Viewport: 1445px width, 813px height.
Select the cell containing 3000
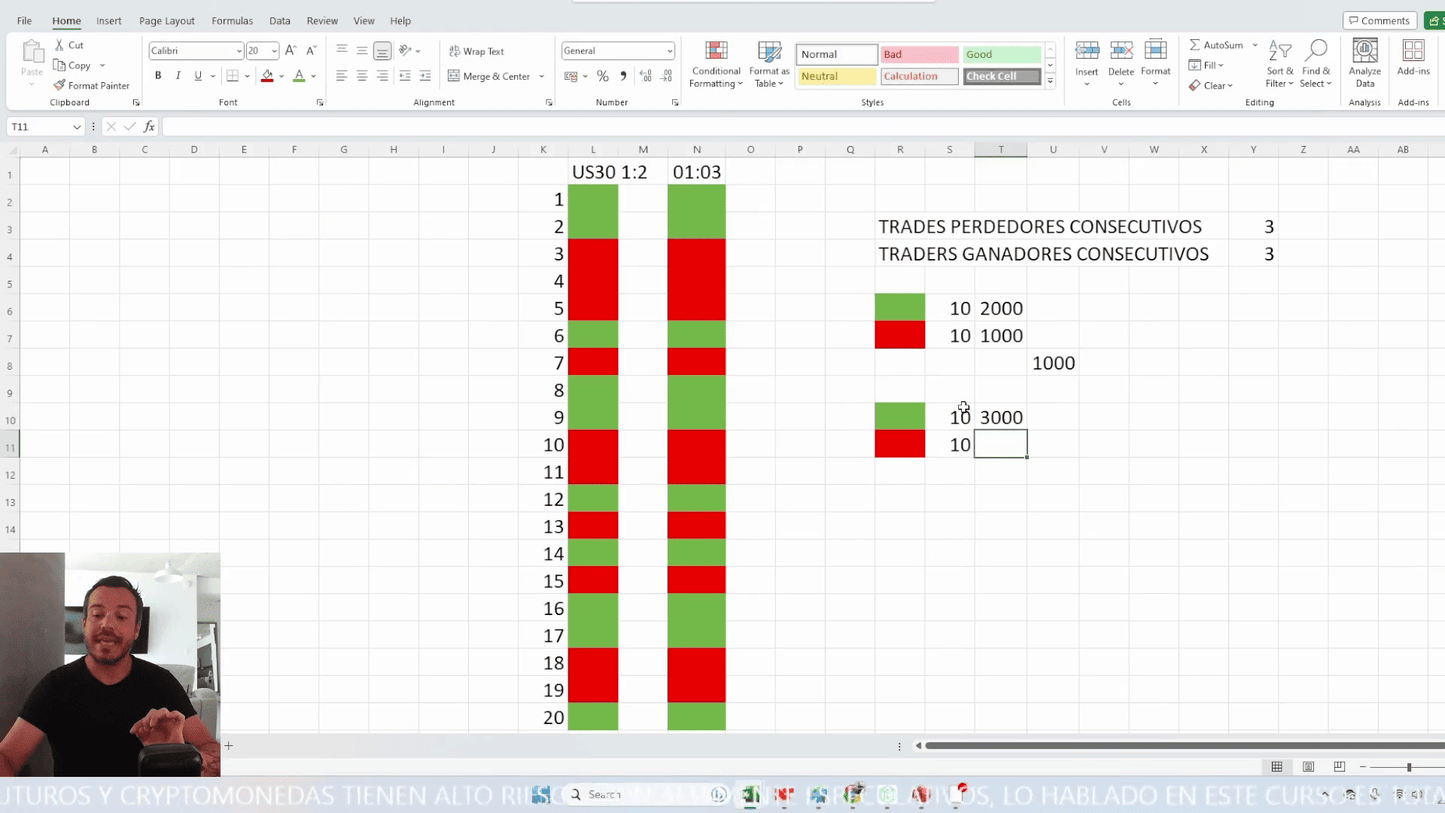(x=1001, y=417)
